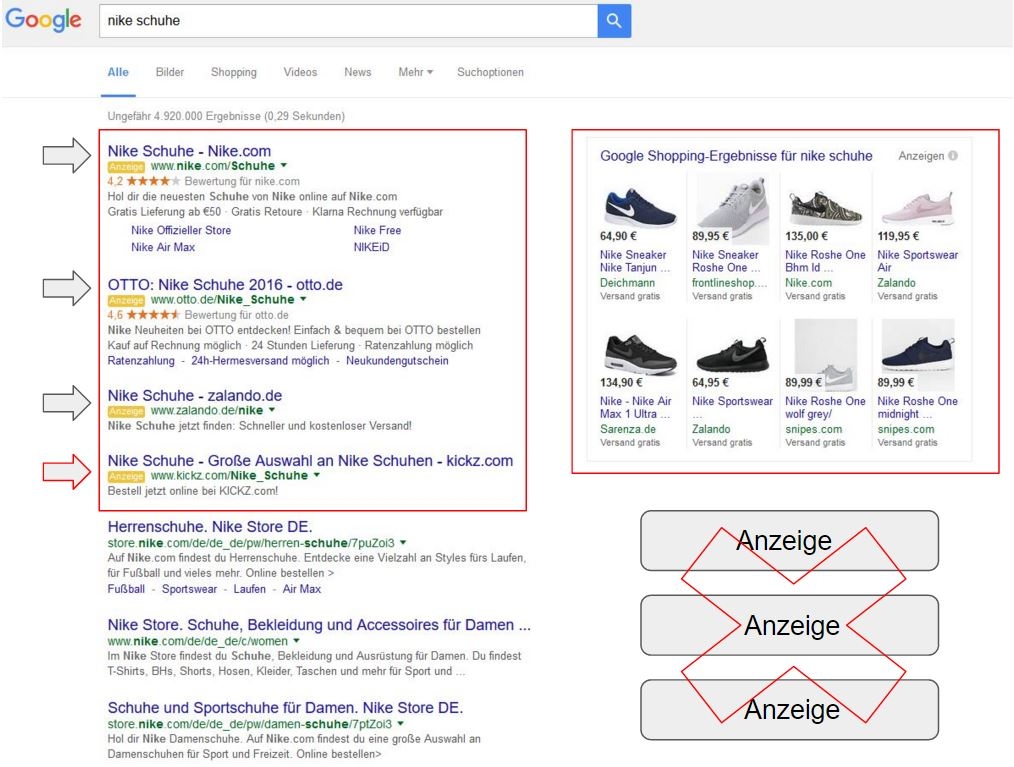Expand arrow beside damen-schuhe result URL
This screenshot has height=767, width=1014.
[400, 724]
